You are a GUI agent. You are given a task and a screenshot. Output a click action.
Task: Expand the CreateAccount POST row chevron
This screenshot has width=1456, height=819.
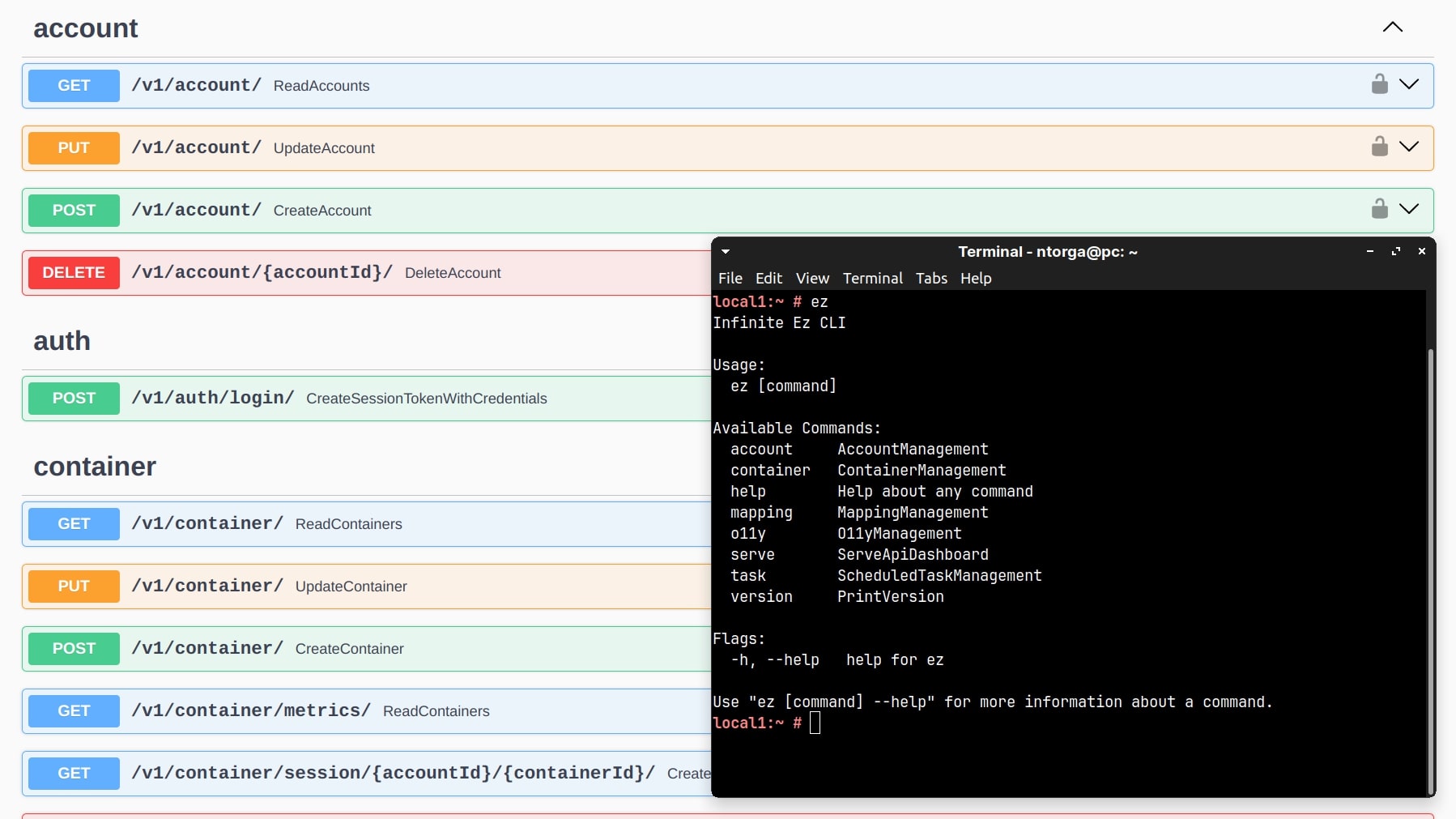pyautogui.click(x=1409, y=209)
